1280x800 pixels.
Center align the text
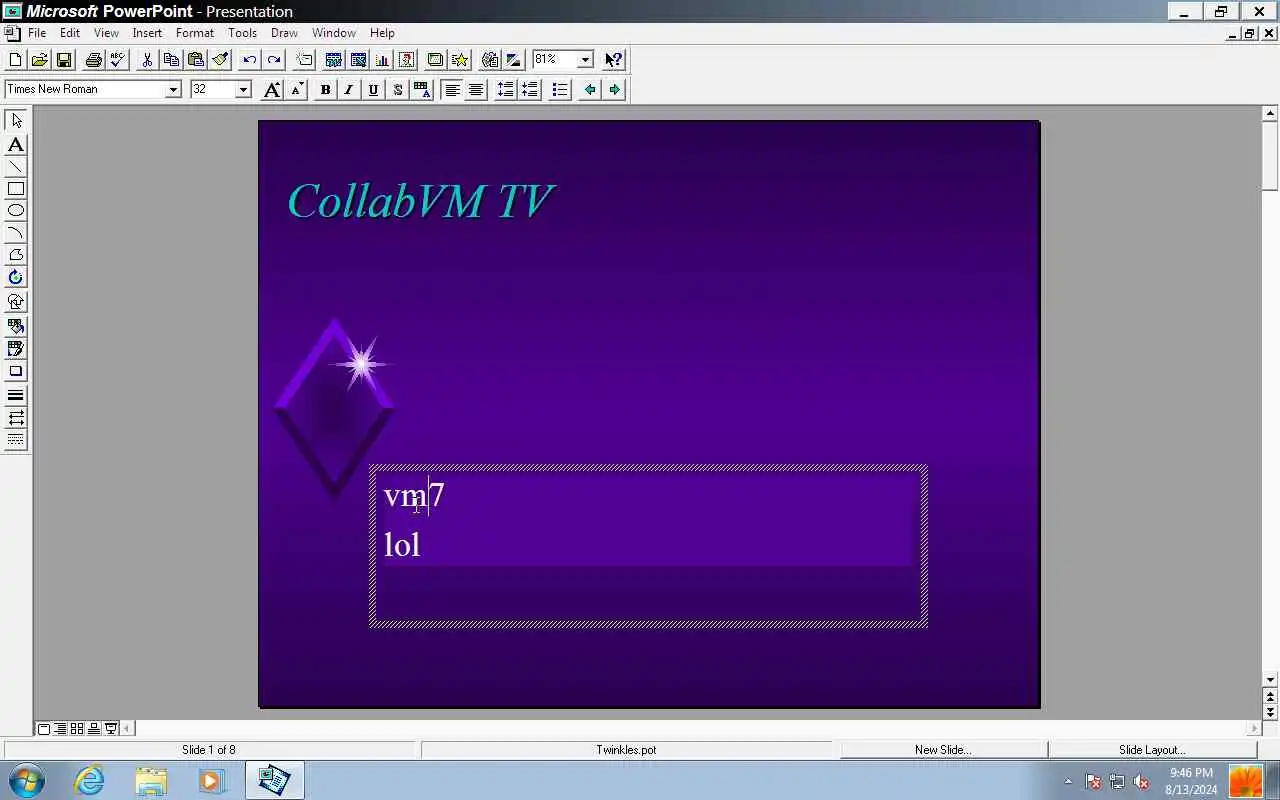(476, 90)
